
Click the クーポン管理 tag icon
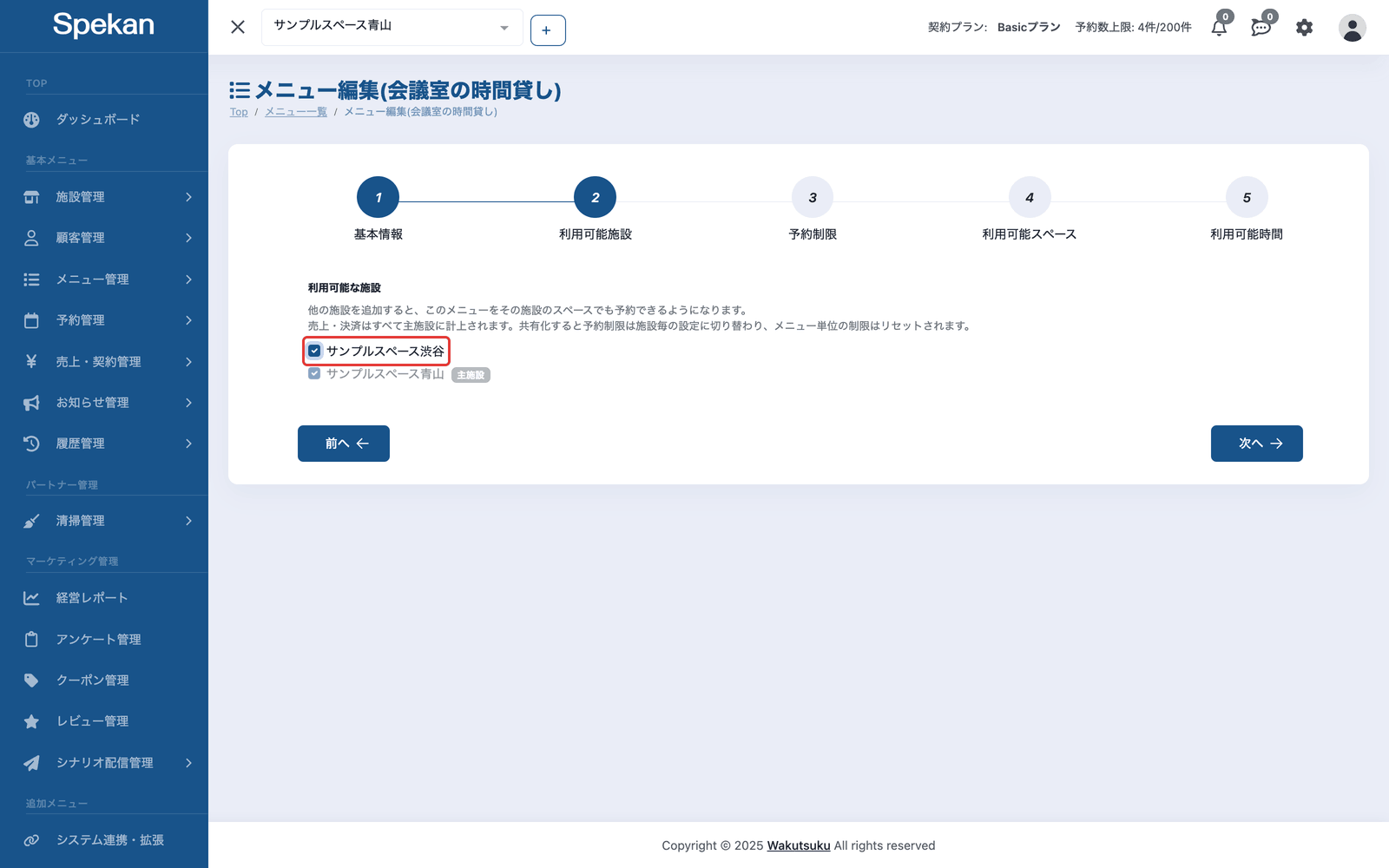(31, 681)
